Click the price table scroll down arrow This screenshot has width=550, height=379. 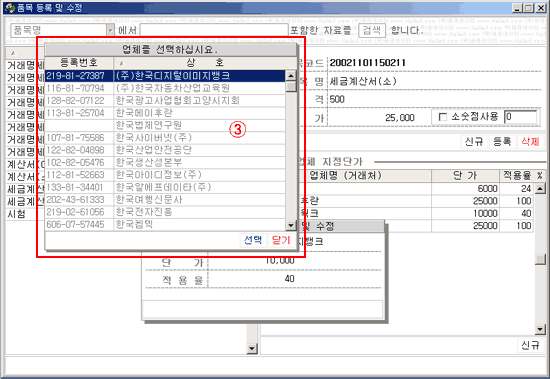coord(540,329)
